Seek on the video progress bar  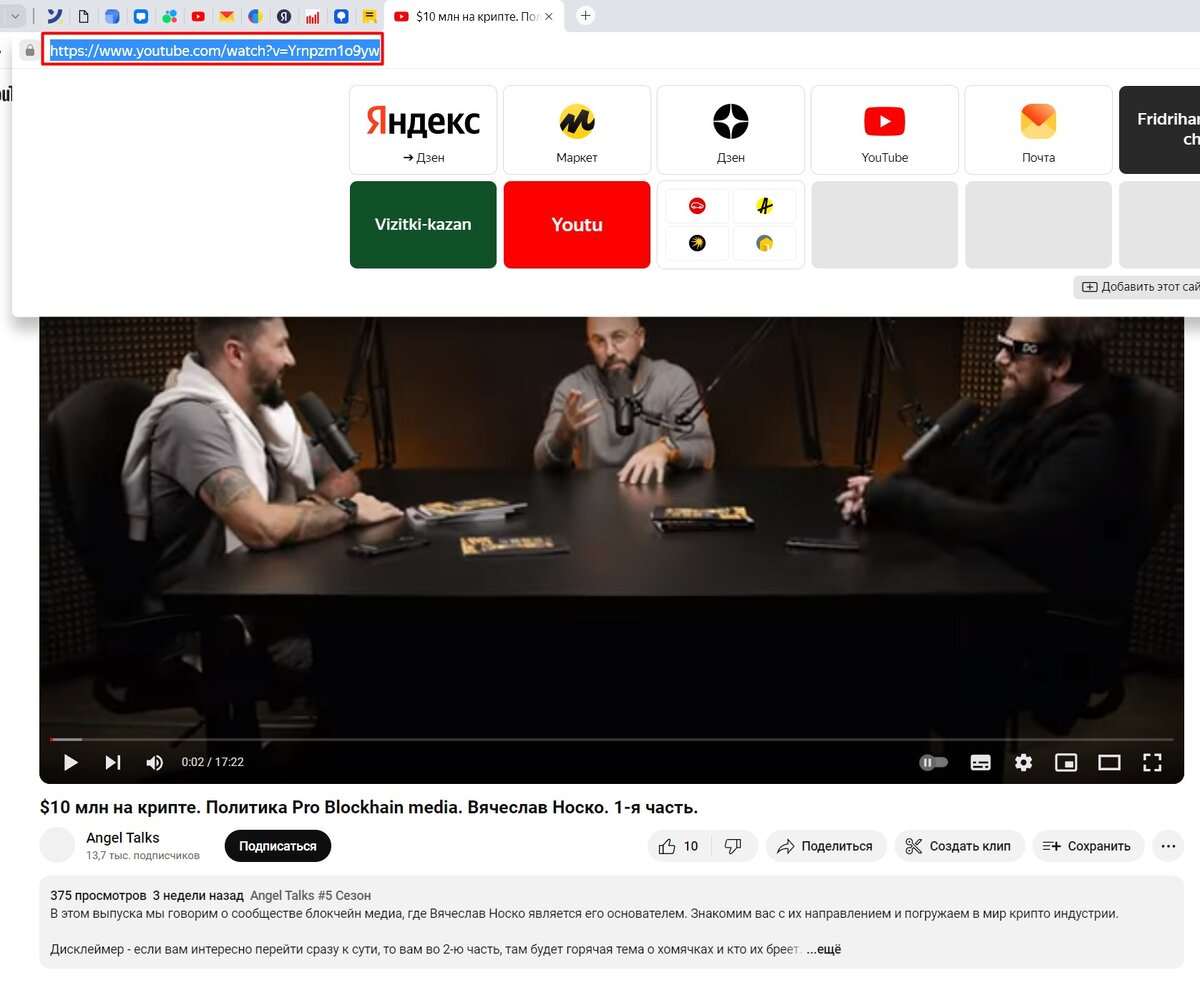(611, 740)
